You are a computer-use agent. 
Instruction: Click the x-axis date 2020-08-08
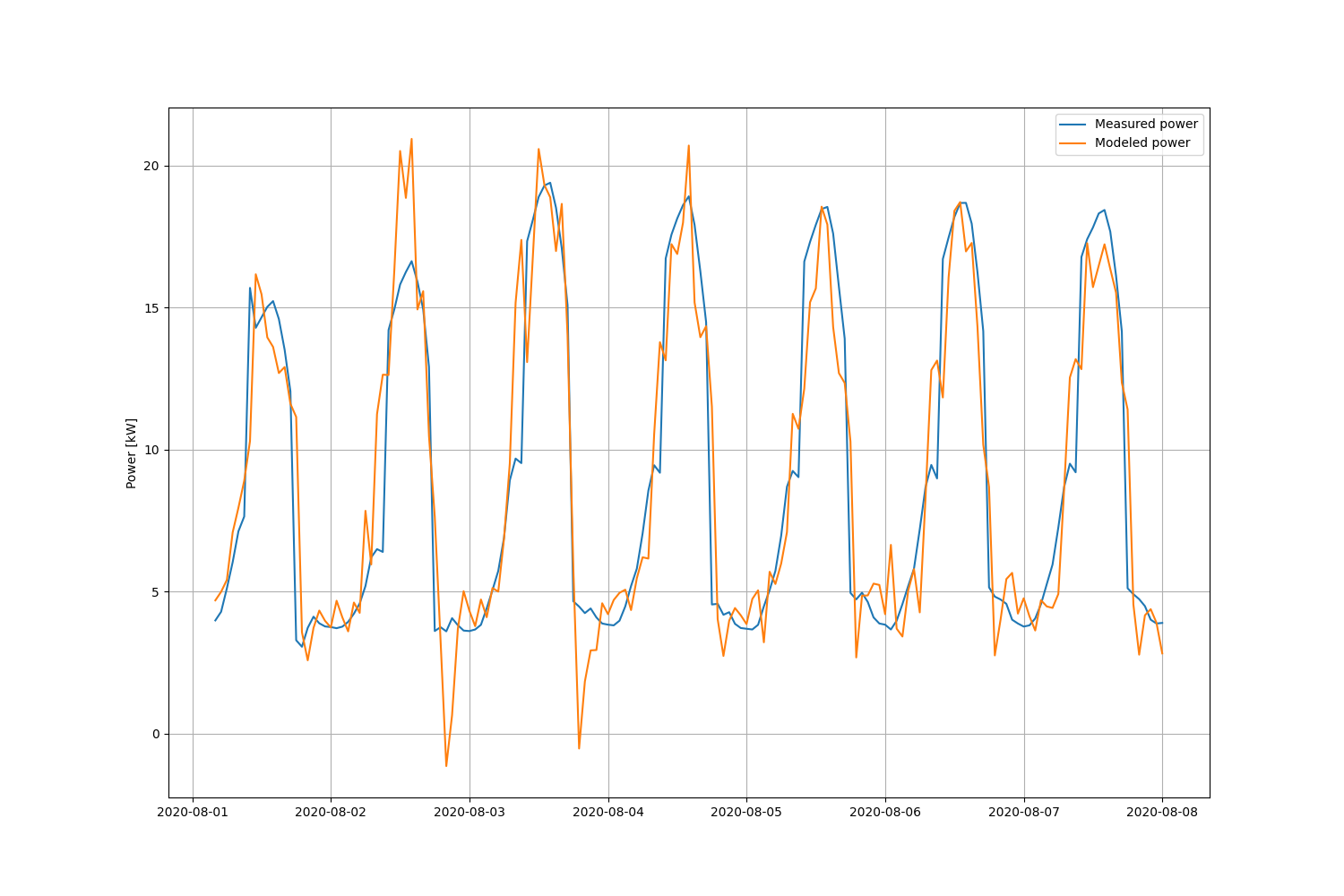[x=1162, y=813]
